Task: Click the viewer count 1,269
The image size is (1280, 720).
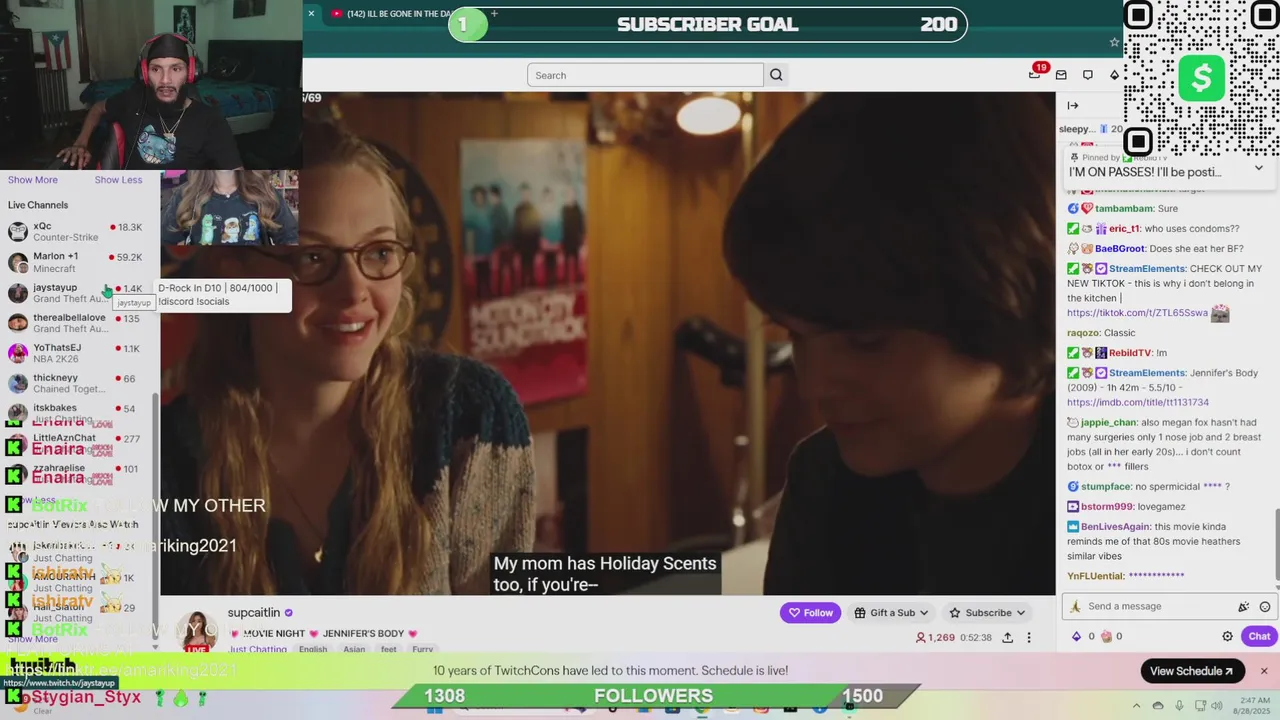Action: click(x=936, y=637)
